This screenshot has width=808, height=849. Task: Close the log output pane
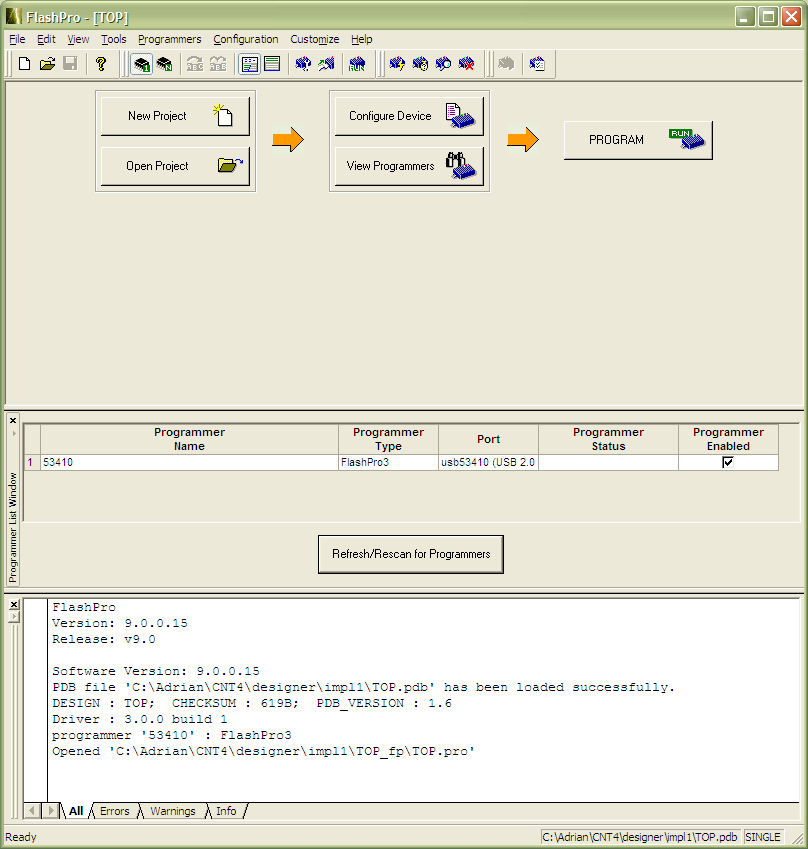click(14, 604)
